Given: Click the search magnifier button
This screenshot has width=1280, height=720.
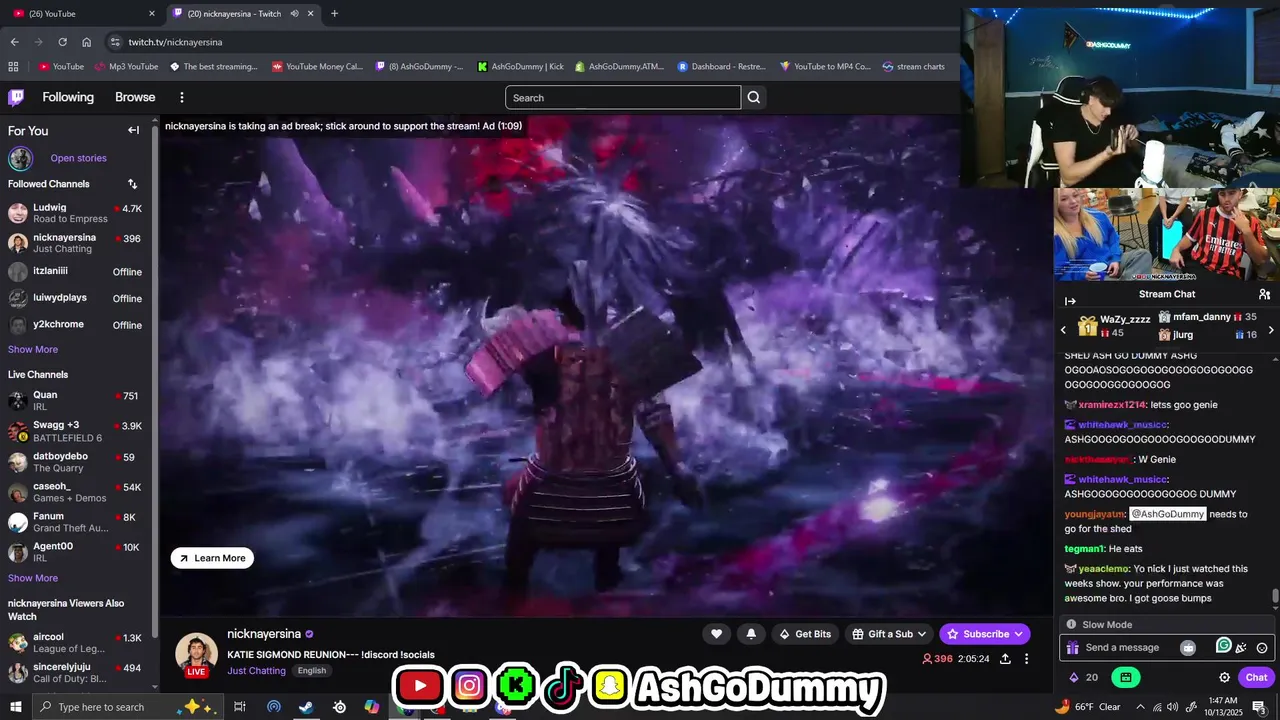Looking at the screenshot, I should (x=754, y=97).
